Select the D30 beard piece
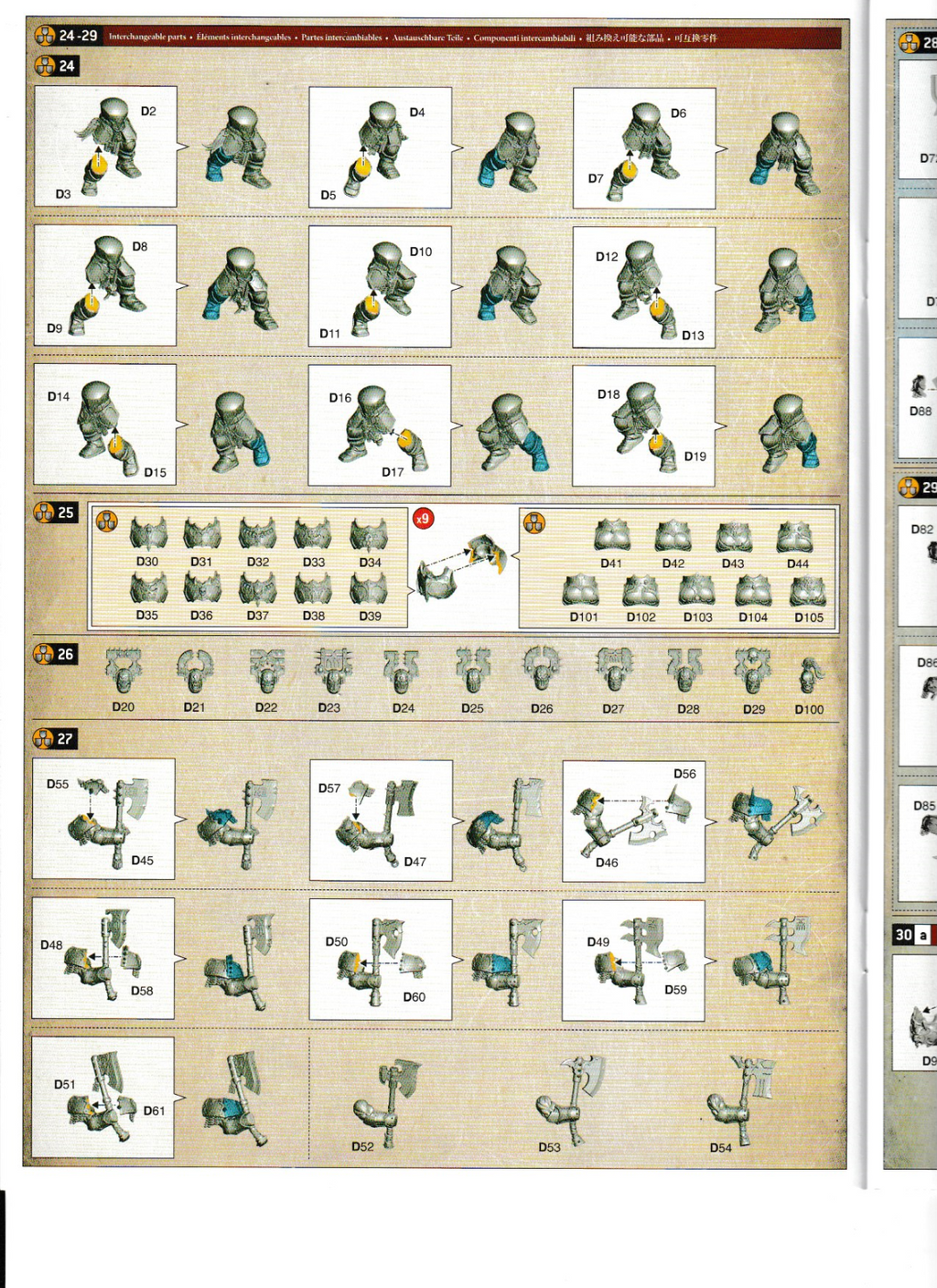The image size is (937, 1288). [148, 534]
